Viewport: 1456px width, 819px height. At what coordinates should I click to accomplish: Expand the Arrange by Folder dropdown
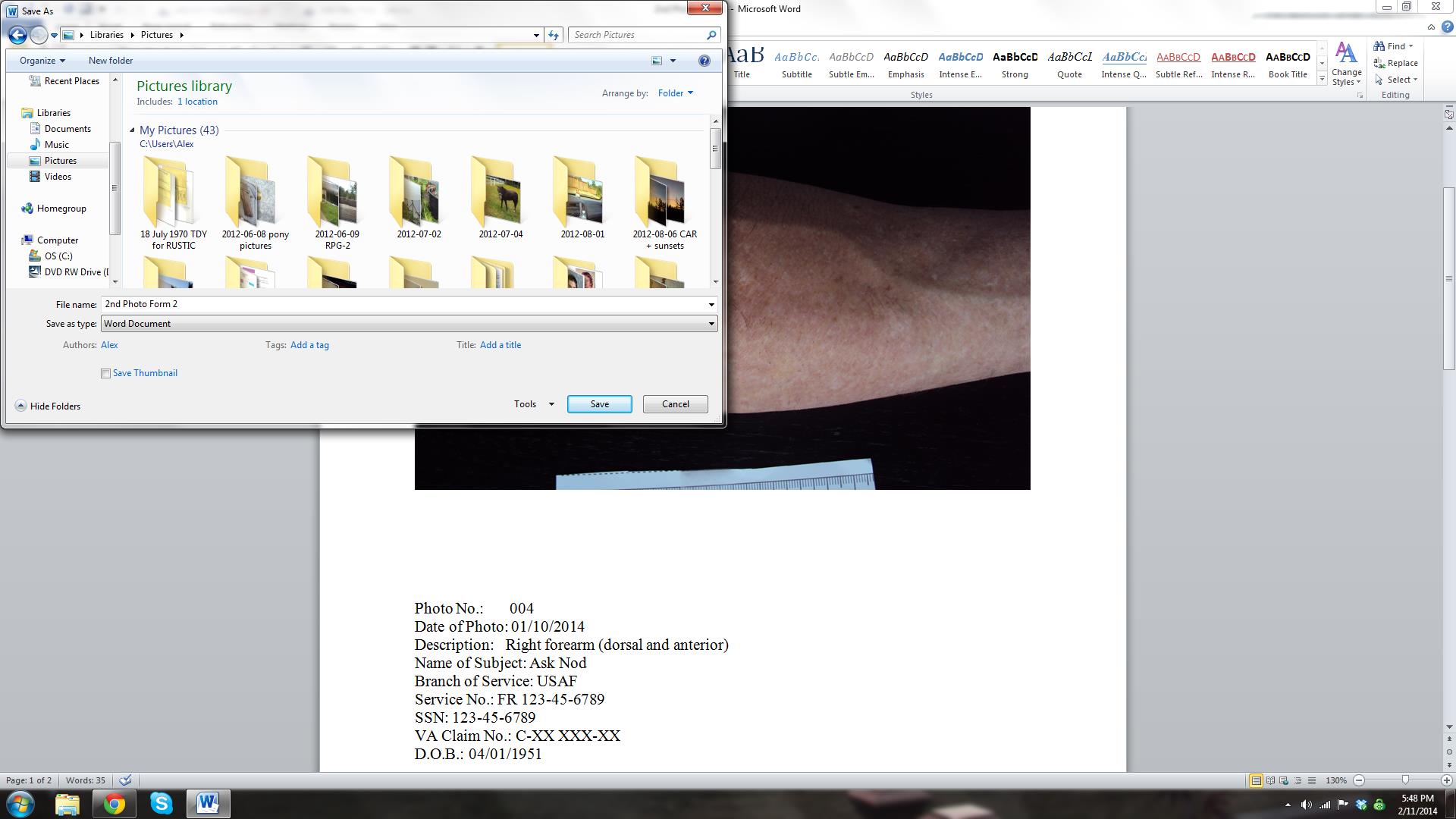tap(675, 93)
